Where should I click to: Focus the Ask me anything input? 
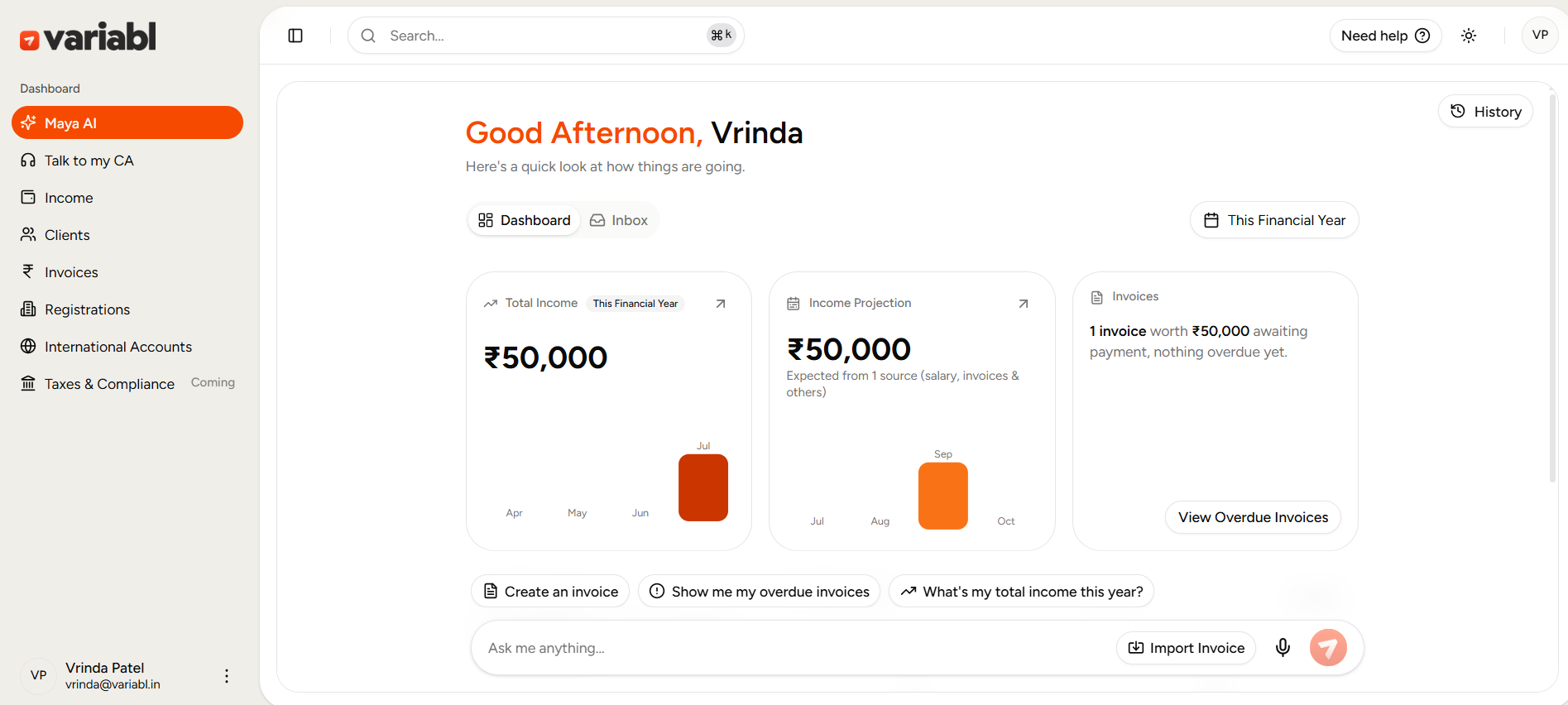pyautogui.click(x=794, y=648)
